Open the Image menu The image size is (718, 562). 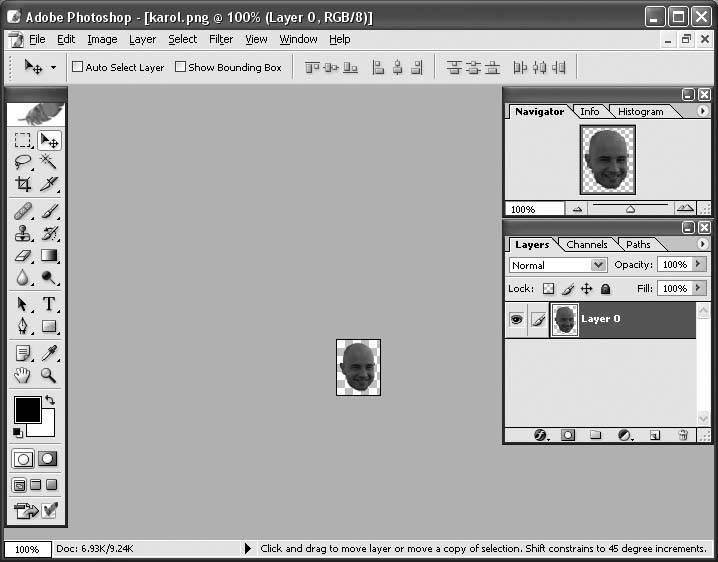pos(102,39)
